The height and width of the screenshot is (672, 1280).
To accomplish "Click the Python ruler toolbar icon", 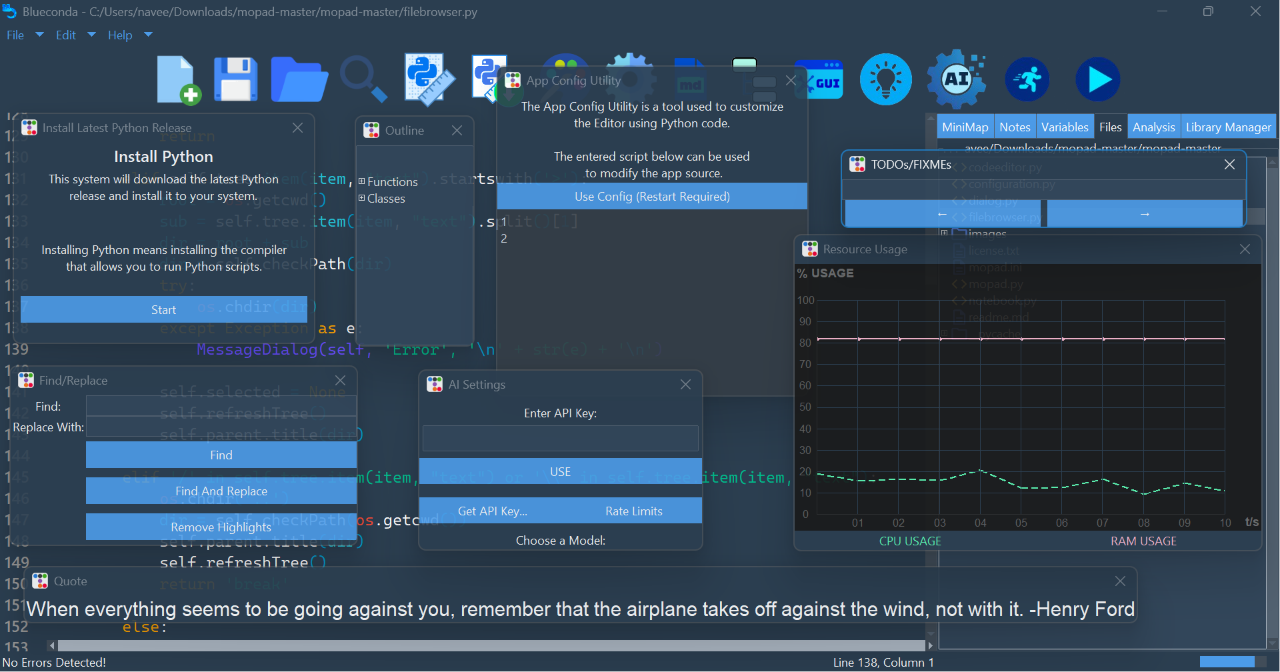I will tap(430, 80).
